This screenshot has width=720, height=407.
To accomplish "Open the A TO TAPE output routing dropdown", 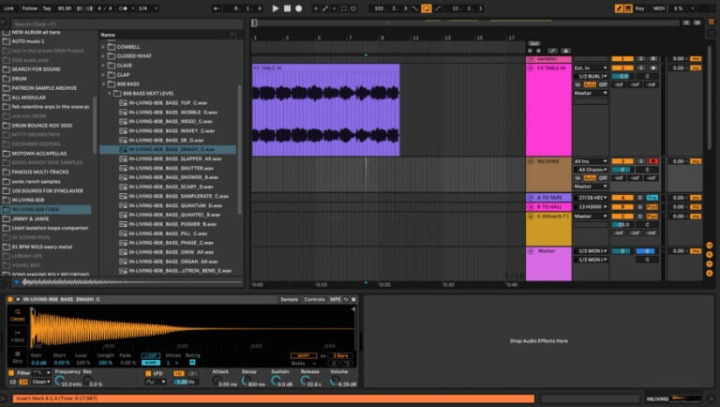I will point(591,198).
